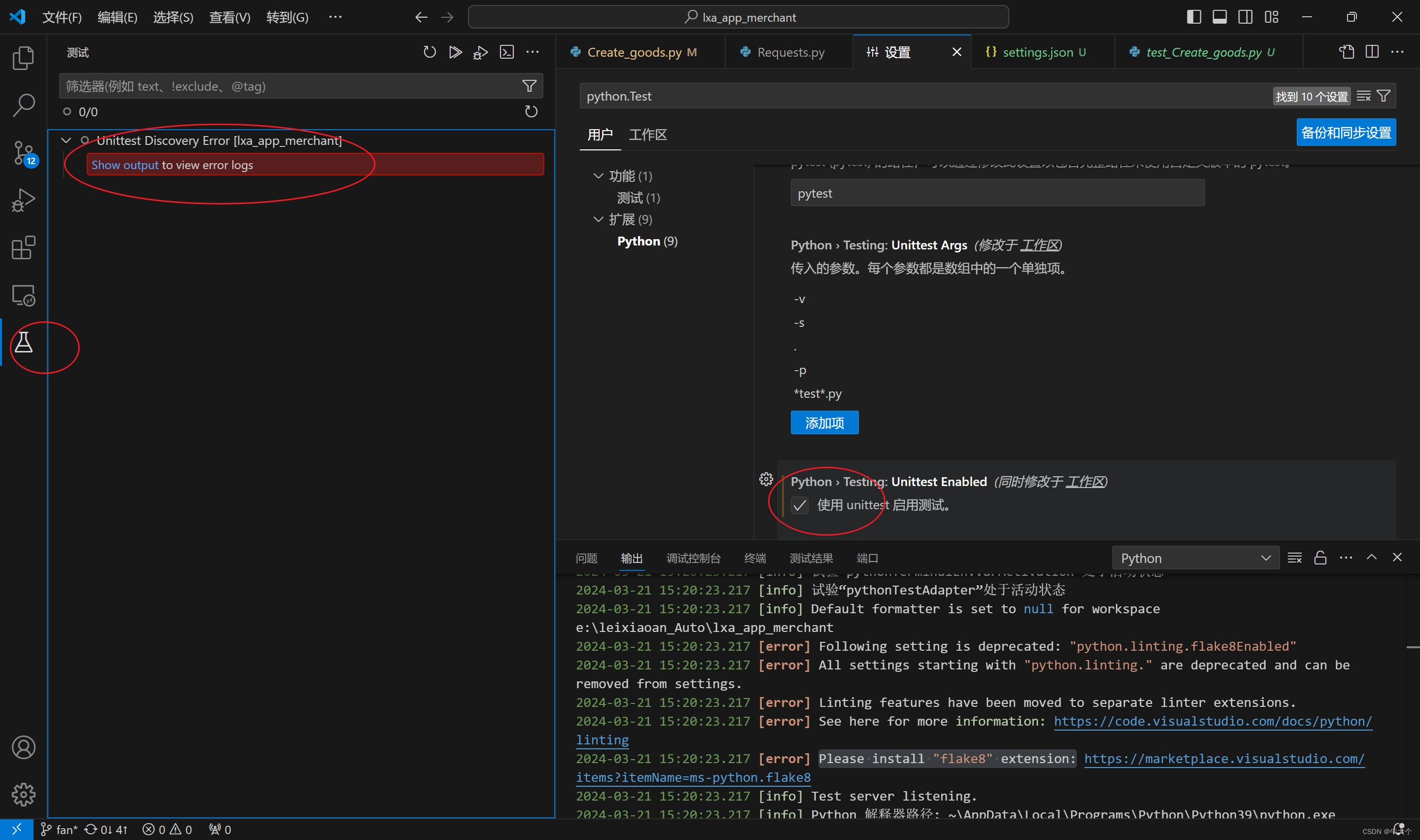Open the Python output channel dropdown

pyautogui.click(x=1195, y=558)
